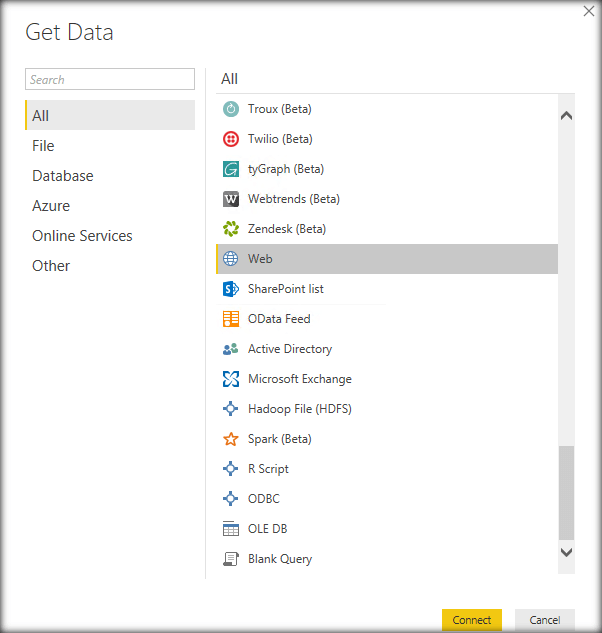Click the Microsoft Exchange icon

pos(231,379)
